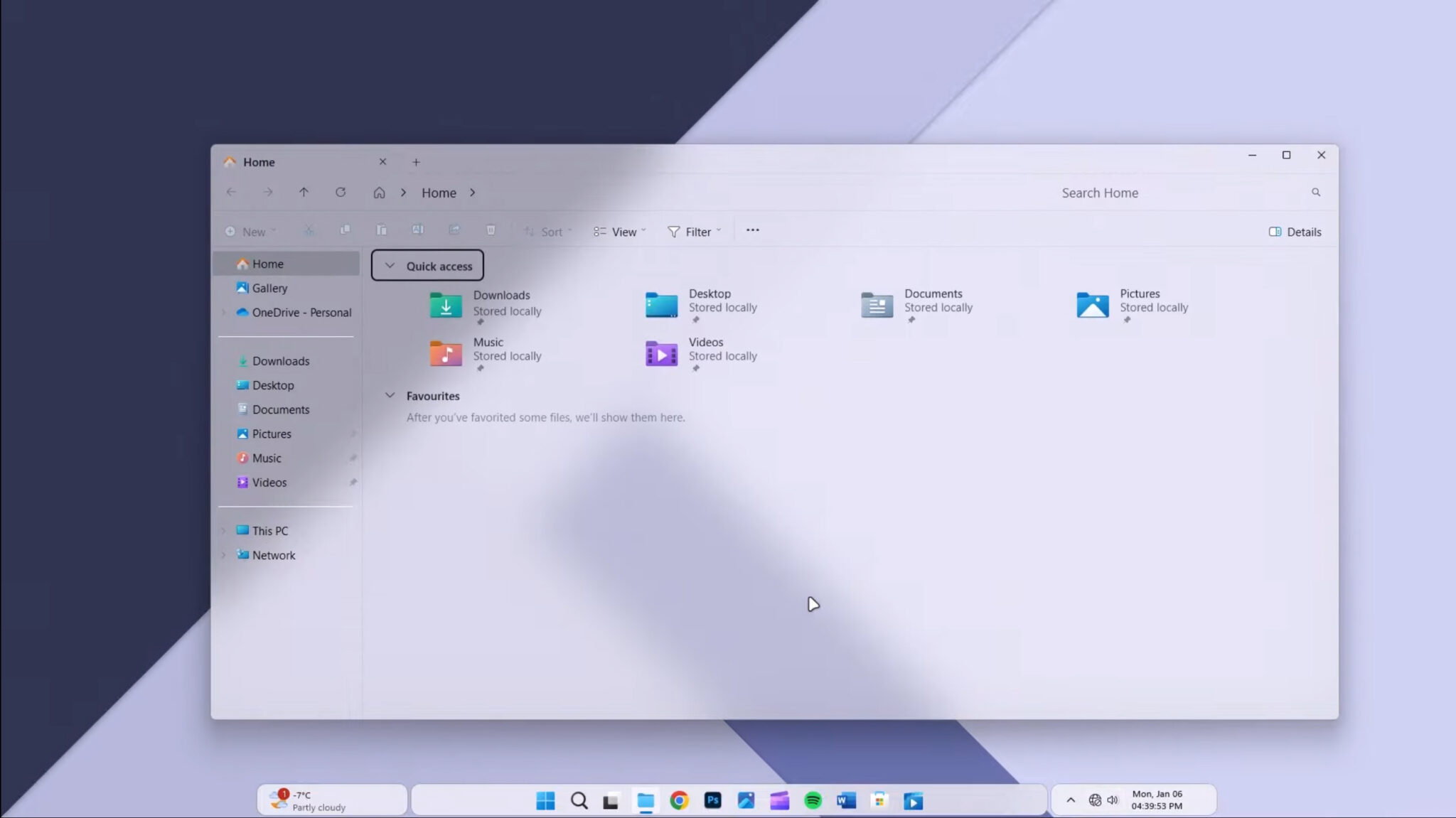Select the Cut icon in the toolbar
The image size is (1456, 818).
point(309,230)
